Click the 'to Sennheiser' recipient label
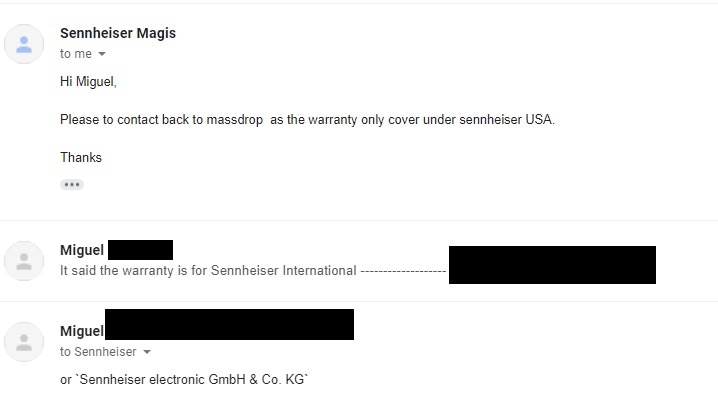 (98, 352)
